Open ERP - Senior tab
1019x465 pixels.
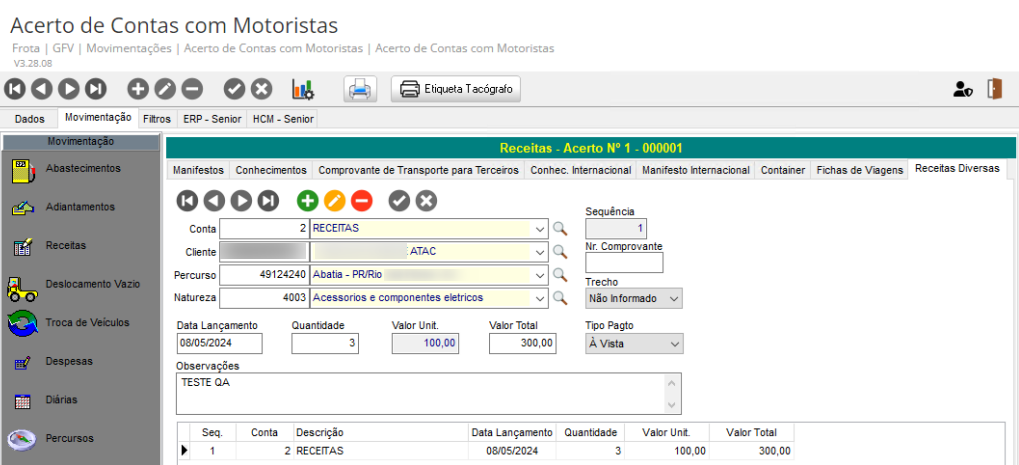tap(213, 119)
